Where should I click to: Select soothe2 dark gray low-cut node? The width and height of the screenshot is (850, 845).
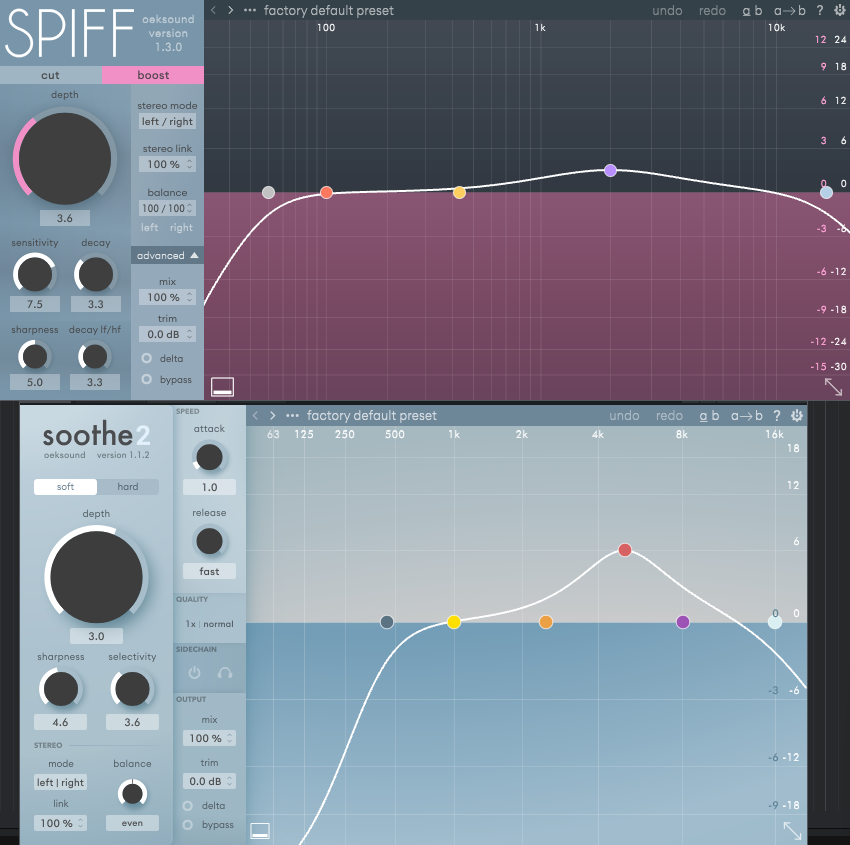pyautogui.click(x=387, y=622)
